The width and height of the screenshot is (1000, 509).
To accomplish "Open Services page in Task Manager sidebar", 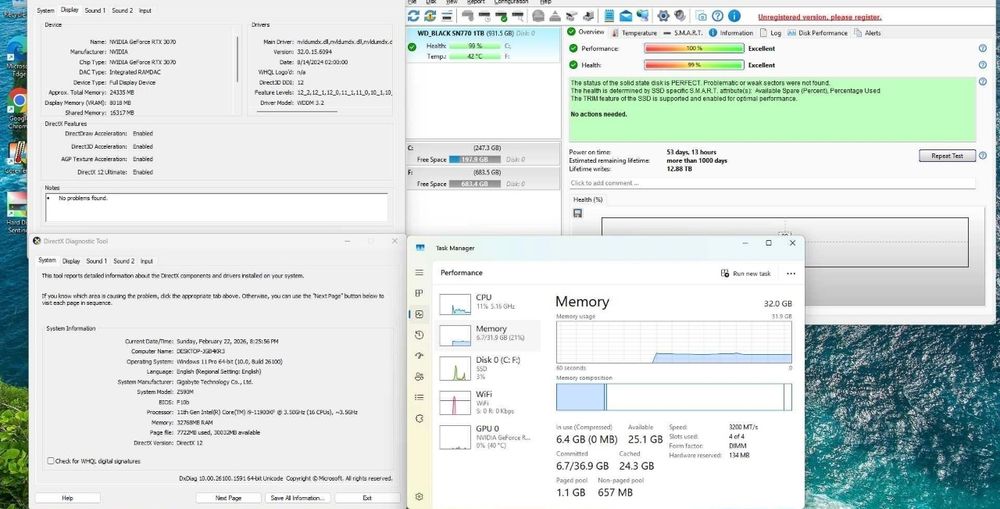I will (419, 418).
